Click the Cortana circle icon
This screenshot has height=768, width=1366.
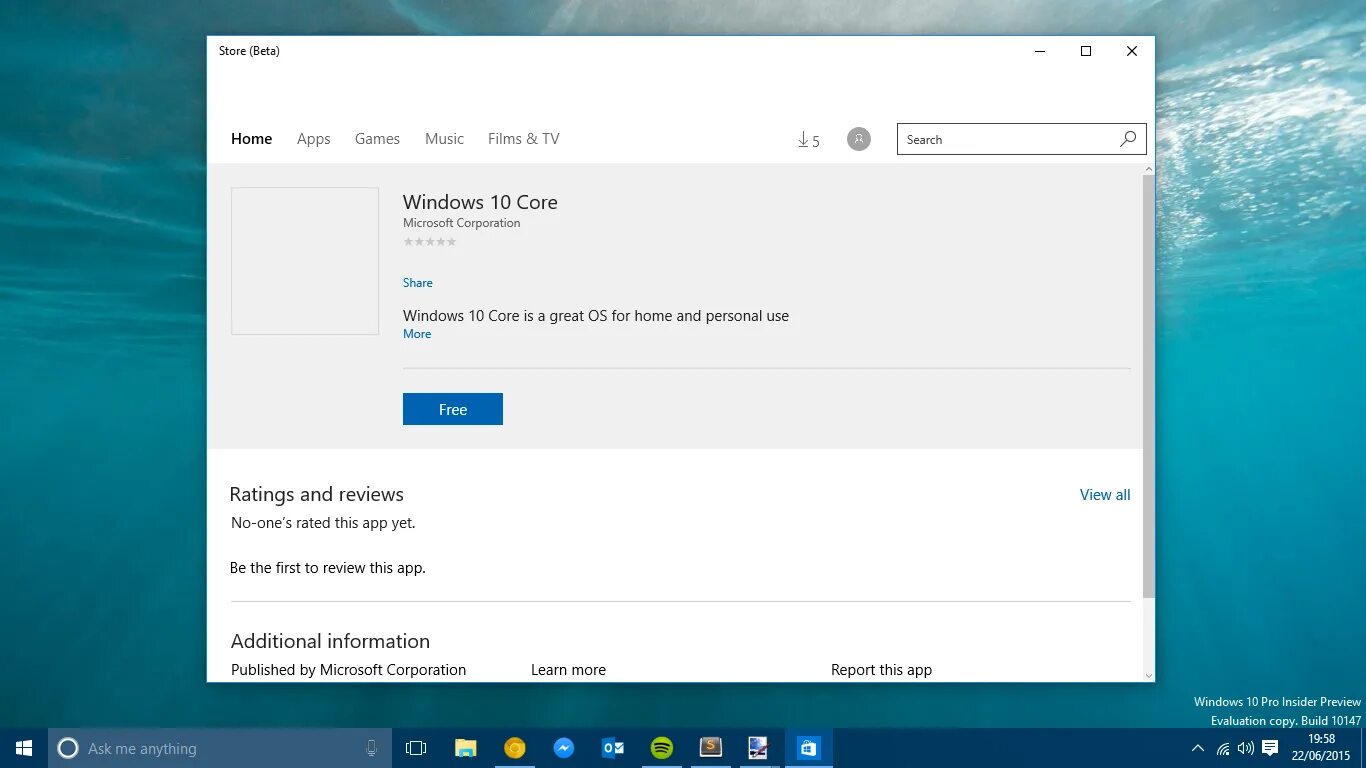[68, 748]
